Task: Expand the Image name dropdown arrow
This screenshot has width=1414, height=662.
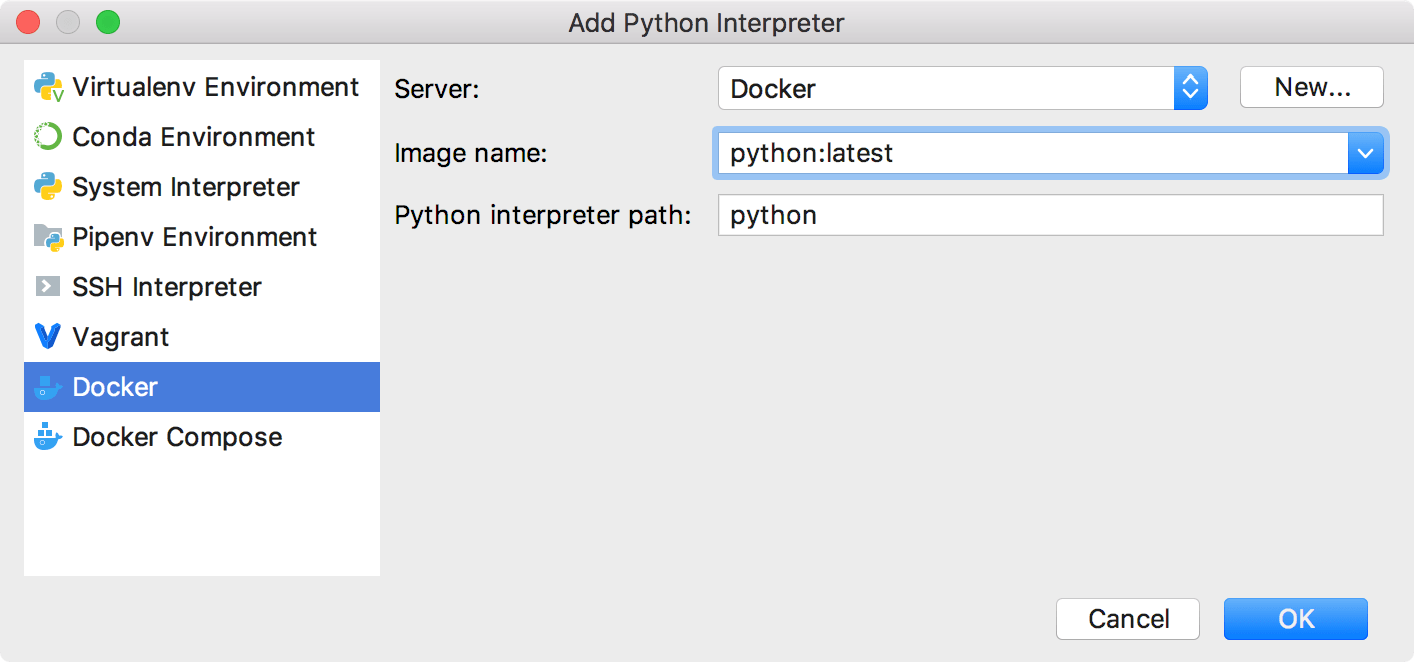Action: click(1366, 152)
